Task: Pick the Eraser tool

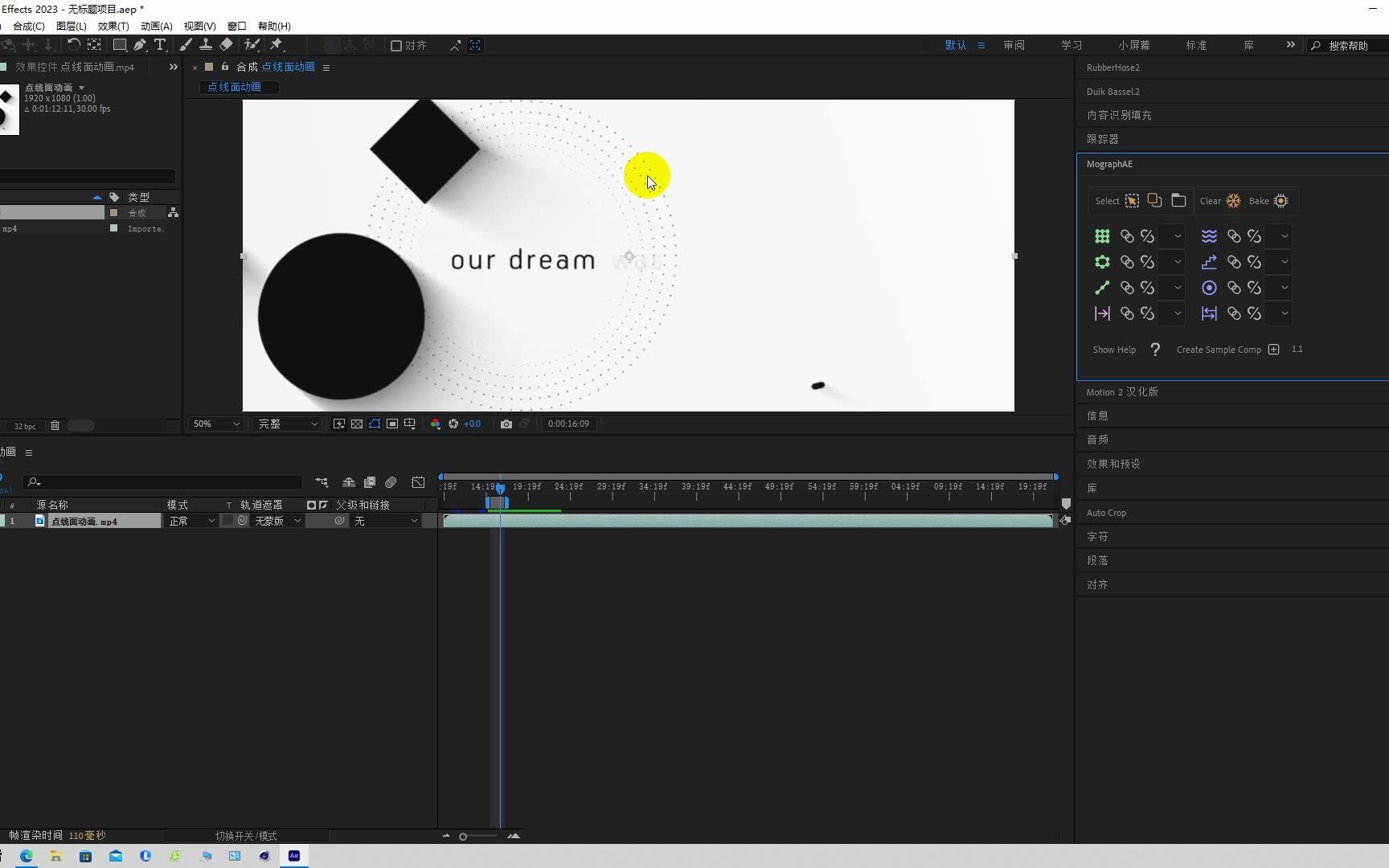Action: click(x=226, y=45)
